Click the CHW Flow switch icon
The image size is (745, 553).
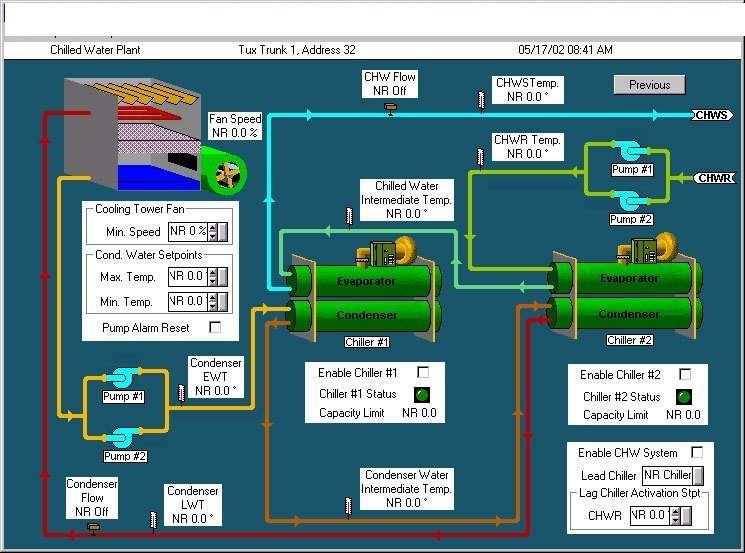pos(391,108)
